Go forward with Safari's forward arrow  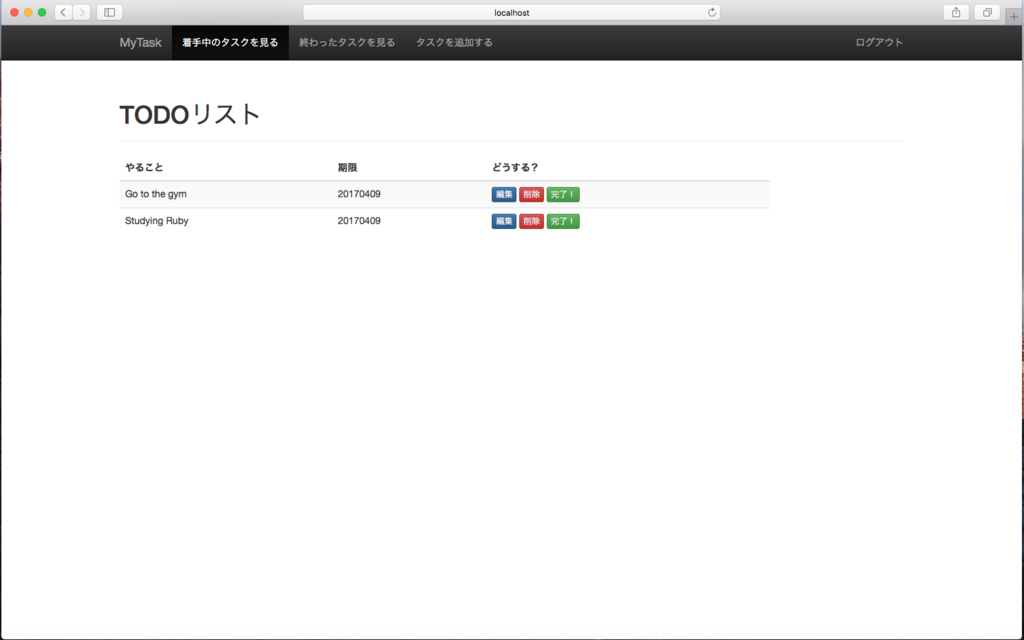82,12
